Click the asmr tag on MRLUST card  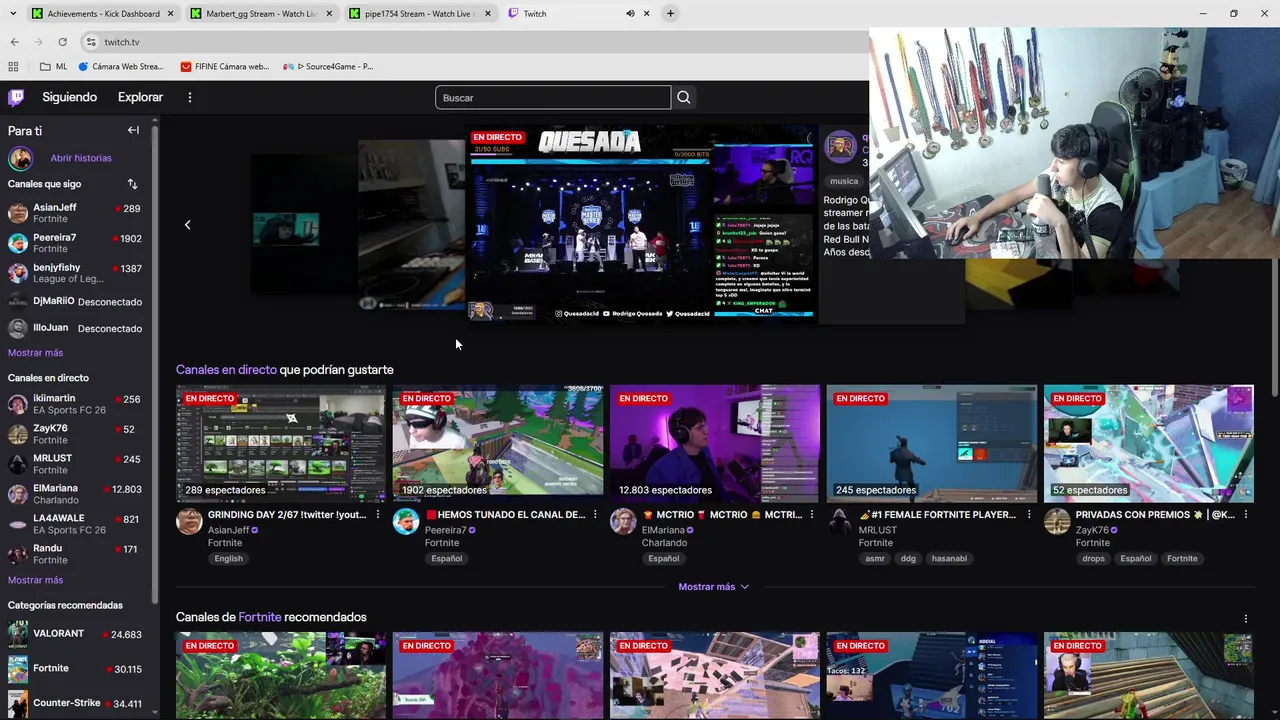click(875, 559)
